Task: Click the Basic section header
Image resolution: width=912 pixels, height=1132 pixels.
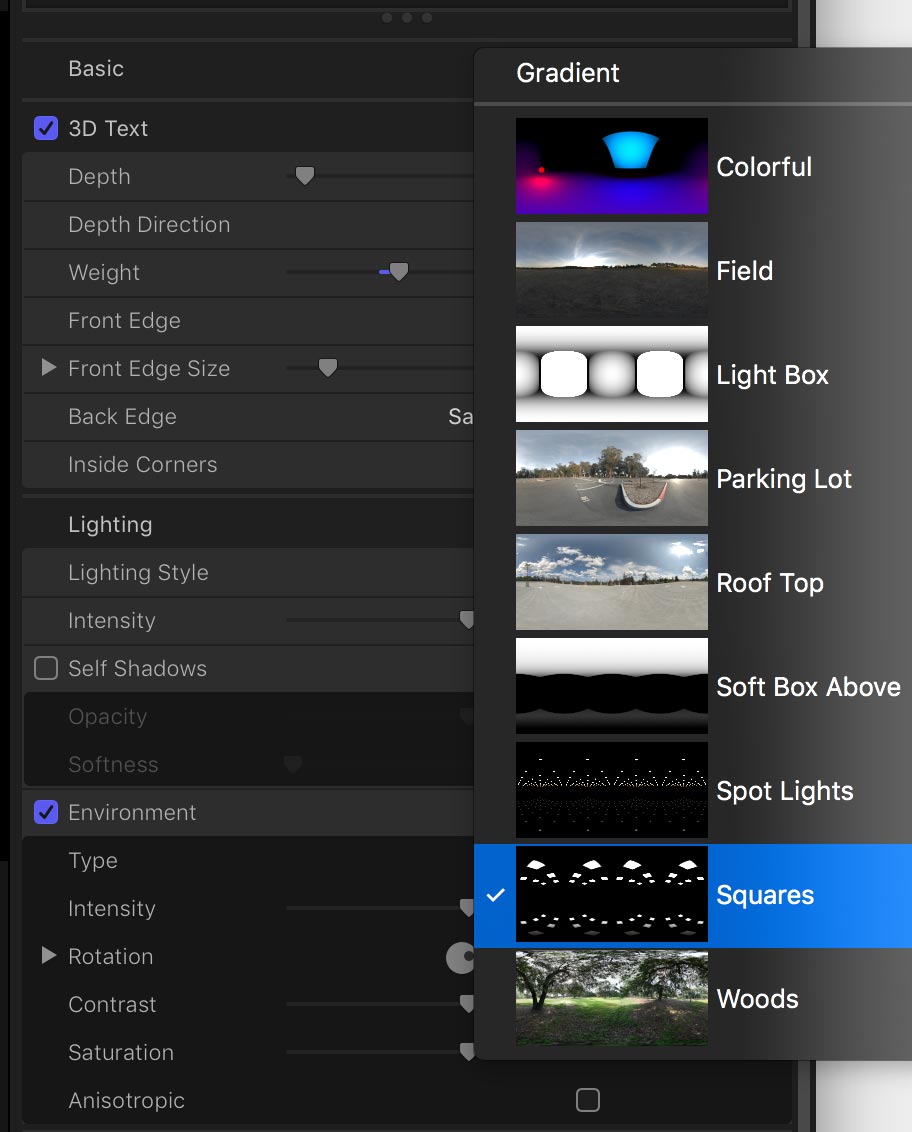Action: [96, 69]
